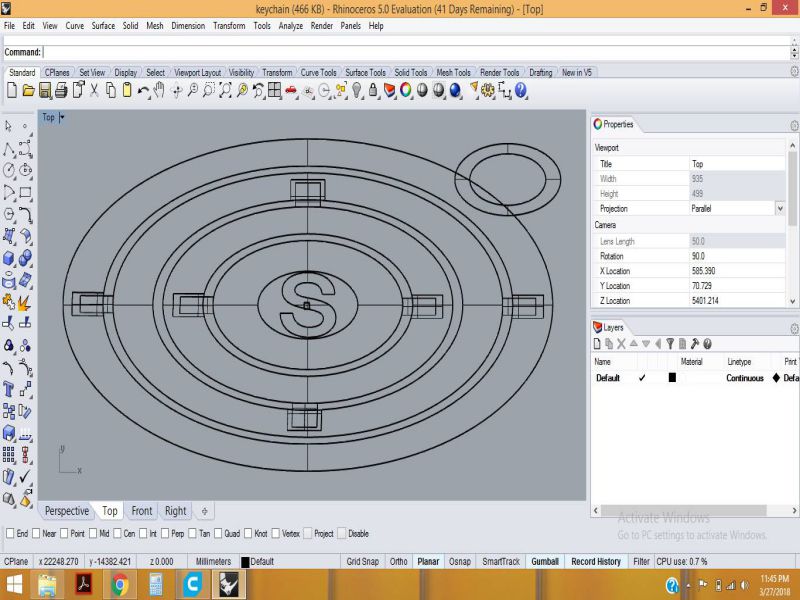Open the Properties panel gear options menu
The width and height of the screenshot is (800, 600).
click(x=794, y=126)
